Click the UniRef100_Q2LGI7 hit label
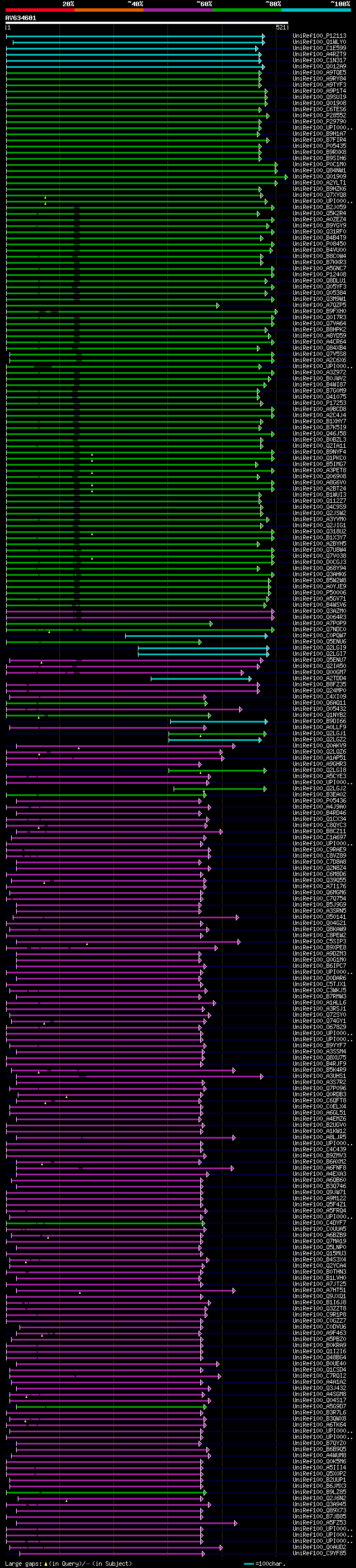 pyautogui.click(x=319, y=654)
